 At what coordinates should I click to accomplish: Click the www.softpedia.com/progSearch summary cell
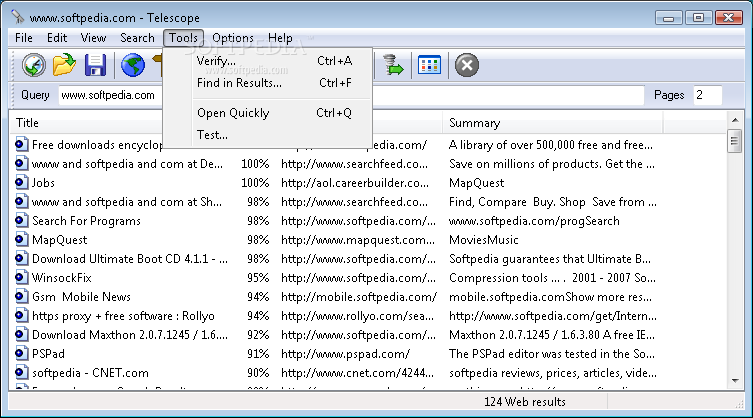tap(534, 221)
